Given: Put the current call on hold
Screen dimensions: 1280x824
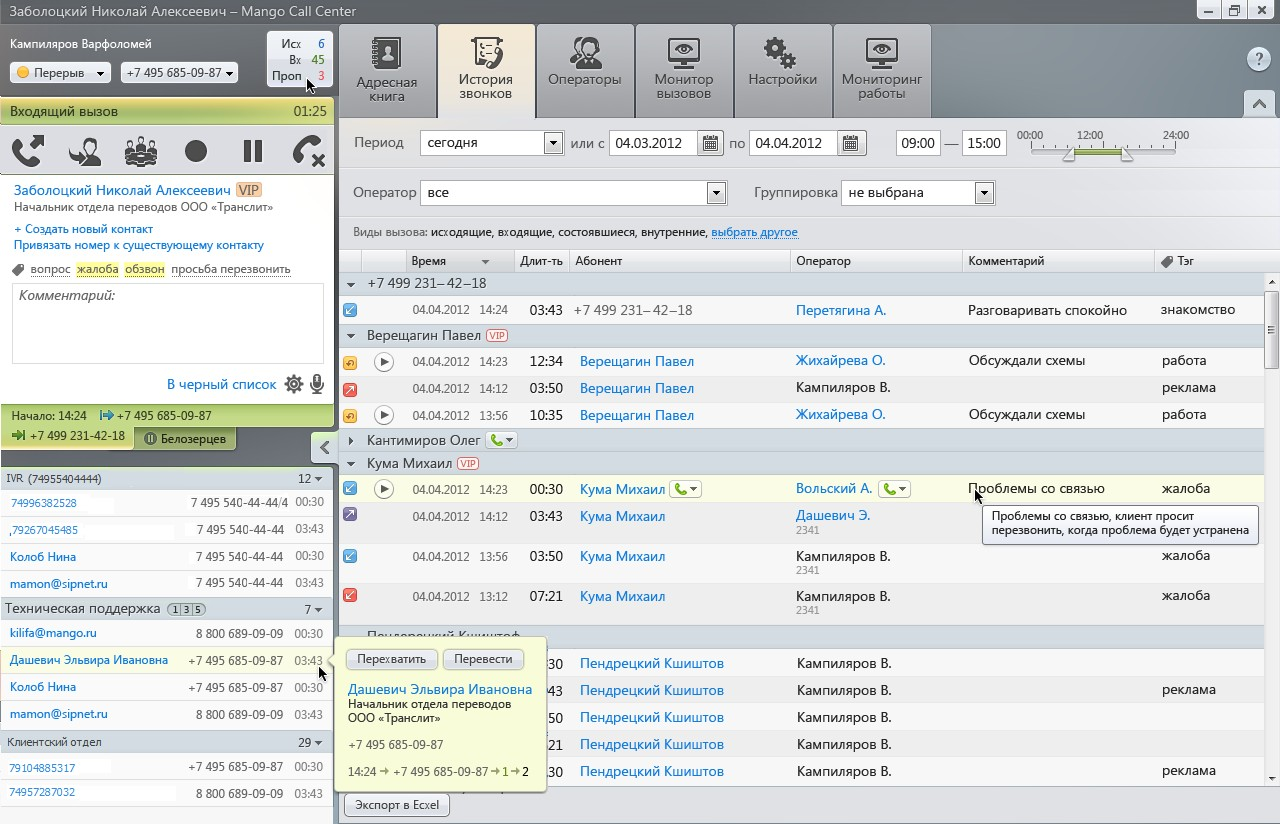Looking at the screenshot, I should 252,151.
